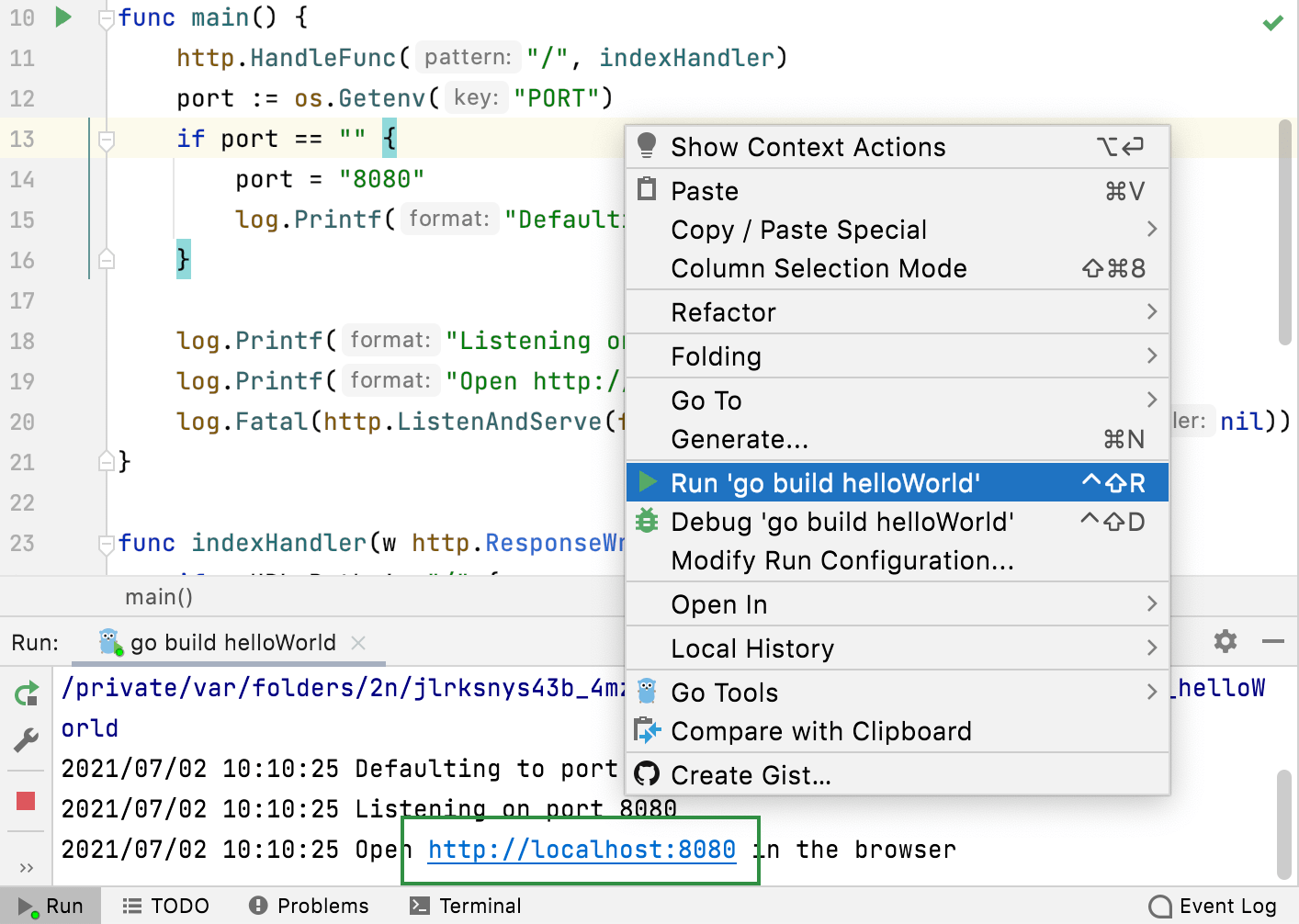Click the gopher icon on the run tab
The width and height of the screenshot is (1299, 924).
(x=108, y=642)
